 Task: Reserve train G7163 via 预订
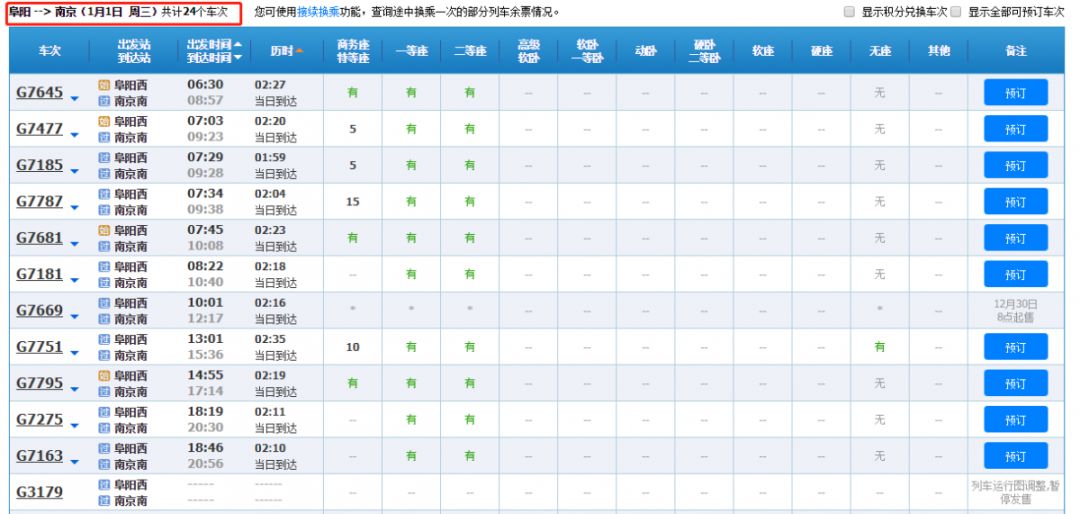pyautogui.click(x=1016, y=456)
